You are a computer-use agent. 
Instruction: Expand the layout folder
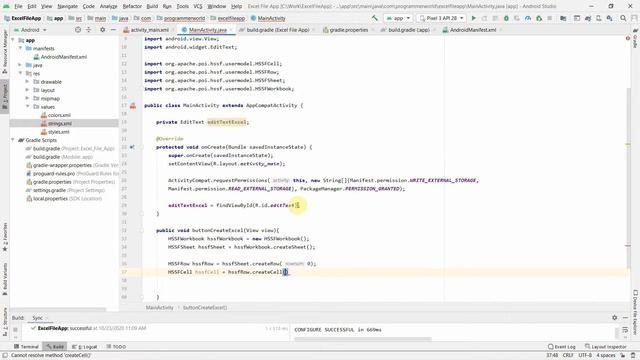[27, 90]
